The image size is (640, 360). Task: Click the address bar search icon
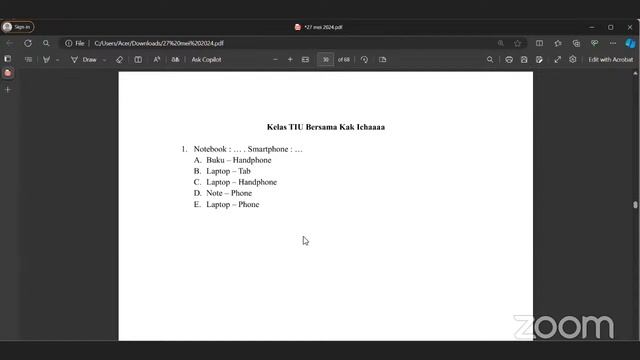click(x=46, y=43)
